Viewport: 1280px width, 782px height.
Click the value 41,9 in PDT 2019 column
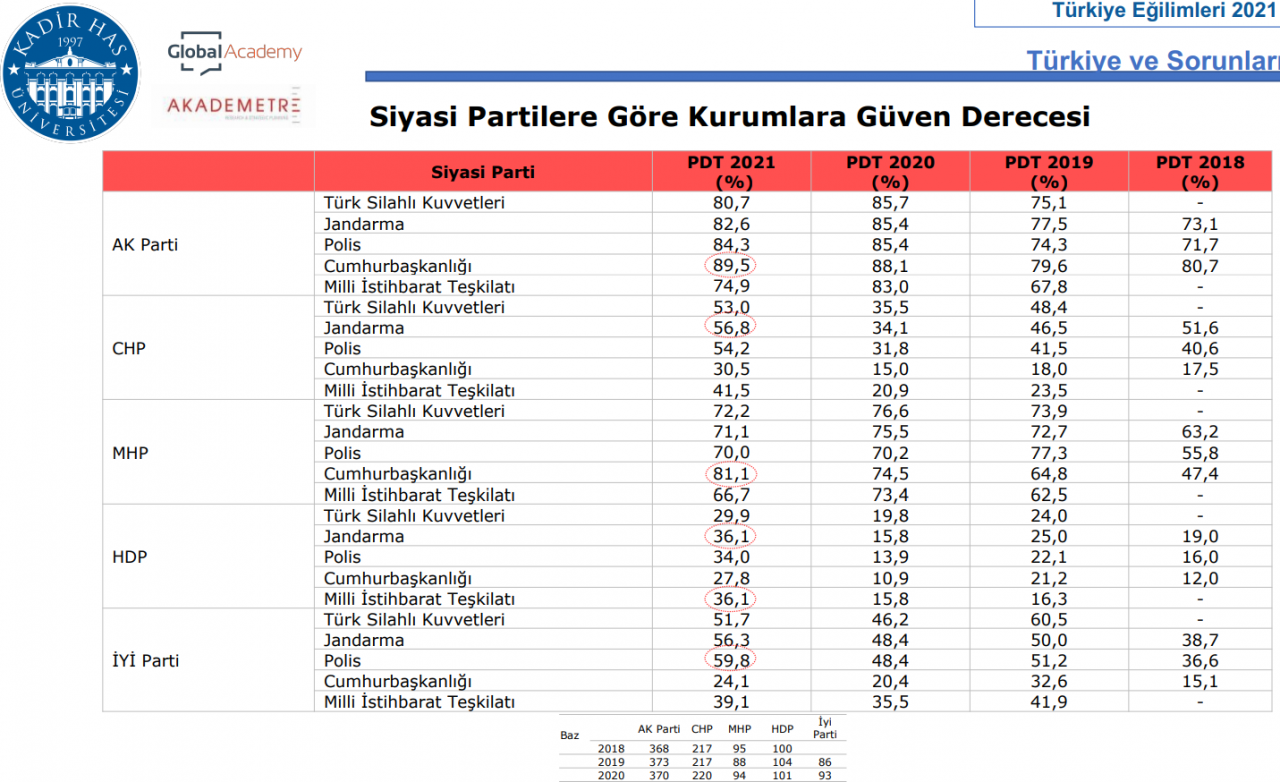[1049, 703]
